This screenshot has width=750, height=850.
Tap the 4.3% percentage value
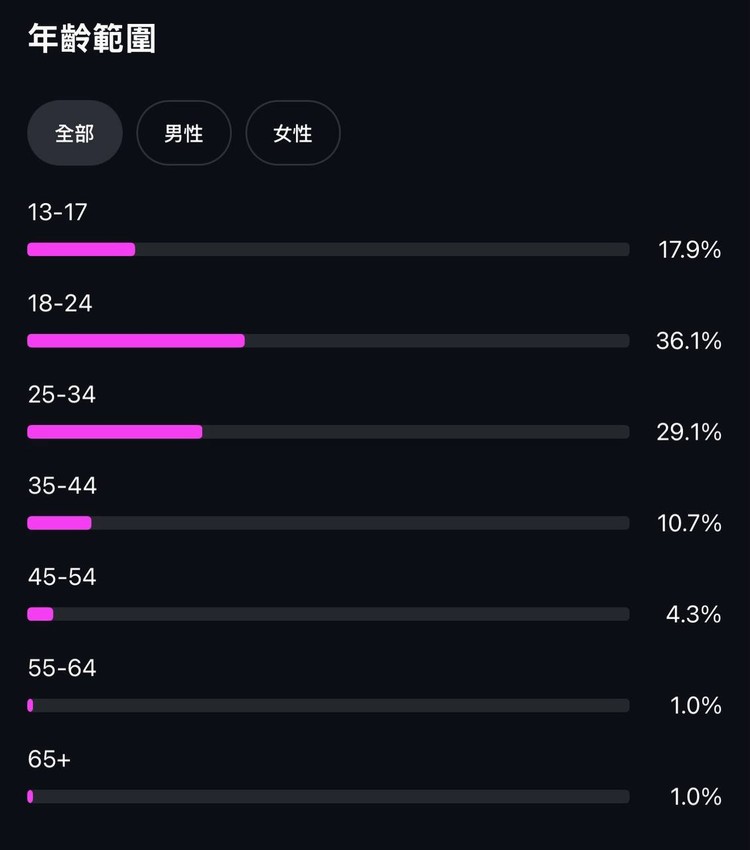pos(693,614)
